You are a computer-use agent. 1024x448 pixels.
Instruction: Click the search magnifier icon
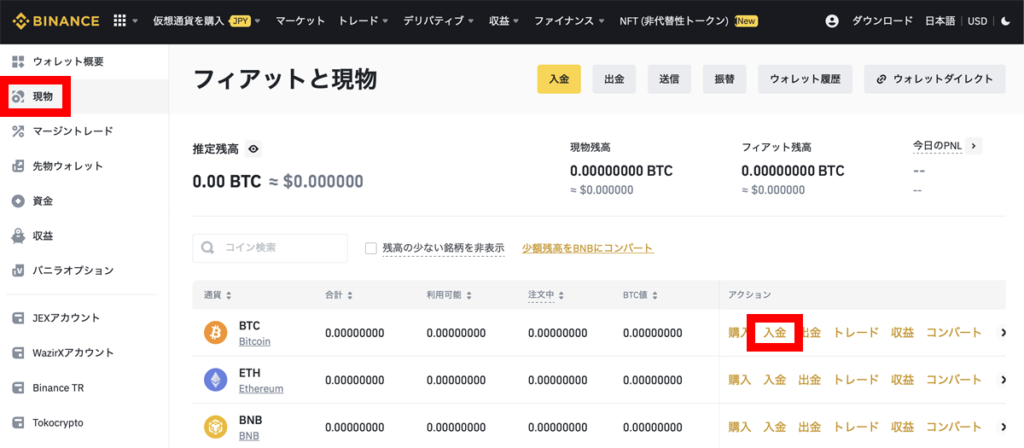208,248
